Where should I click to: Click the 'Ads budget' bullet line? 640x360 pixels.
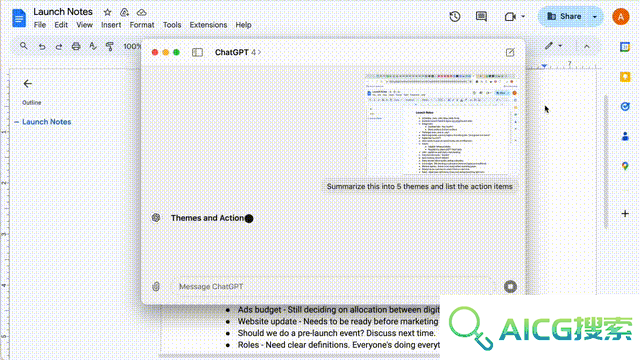[x=338, y=310]
